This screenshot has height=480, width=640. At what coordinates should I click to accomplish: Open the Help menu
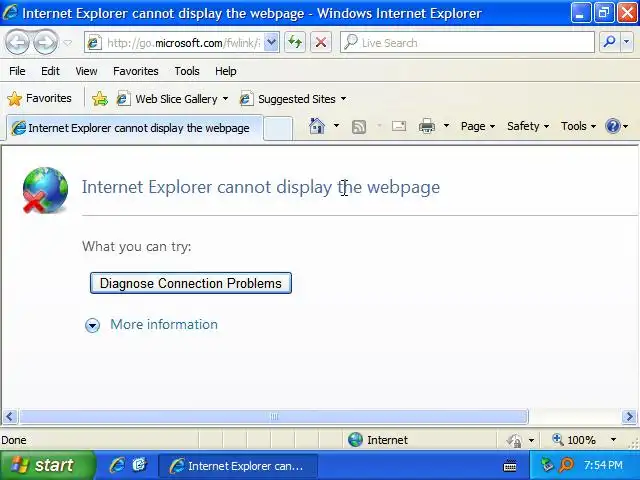(x=226, y=71)
